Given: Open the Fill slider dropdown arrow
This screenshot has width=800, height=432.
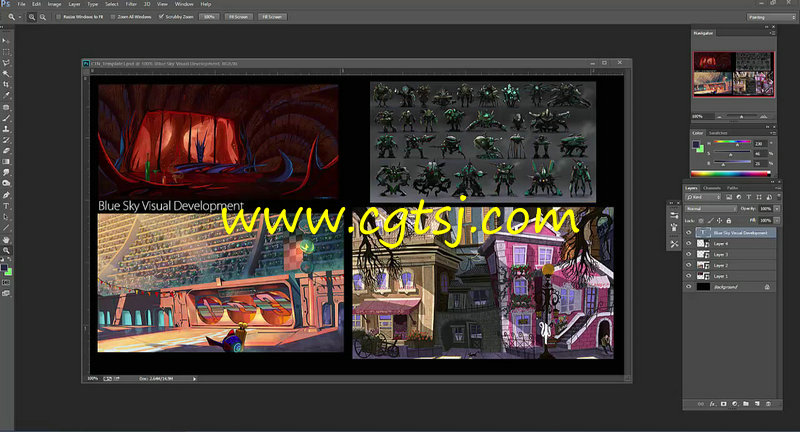Looking at the screenshot, I should tap(777, 220).
